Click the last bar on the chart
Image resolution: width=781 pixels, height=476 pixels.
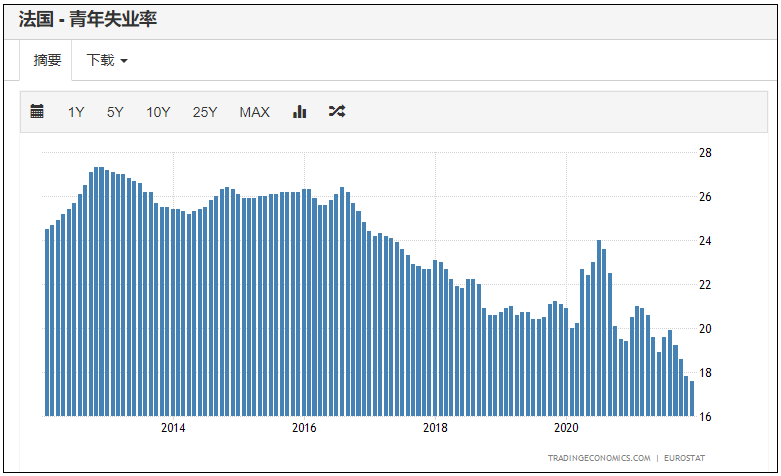[692, 398]
